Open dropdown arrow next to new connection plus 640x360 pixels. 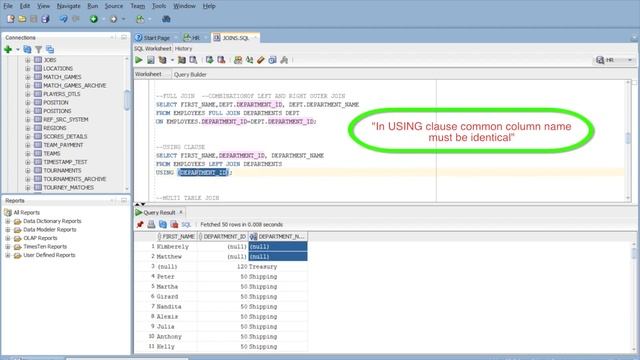click(18, 50)
